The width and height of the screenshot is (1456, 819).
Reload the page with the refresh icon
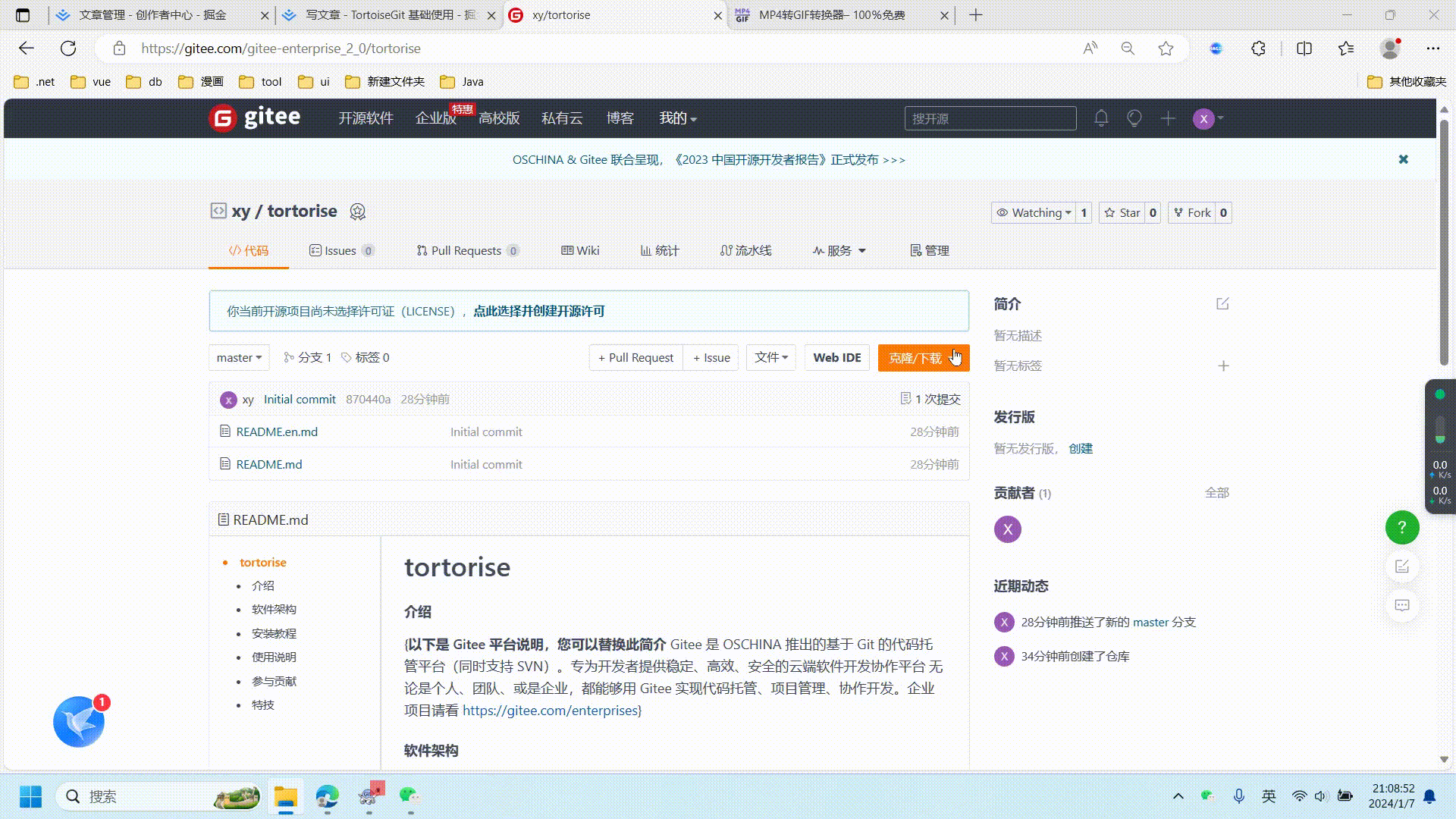click(68, 49)
